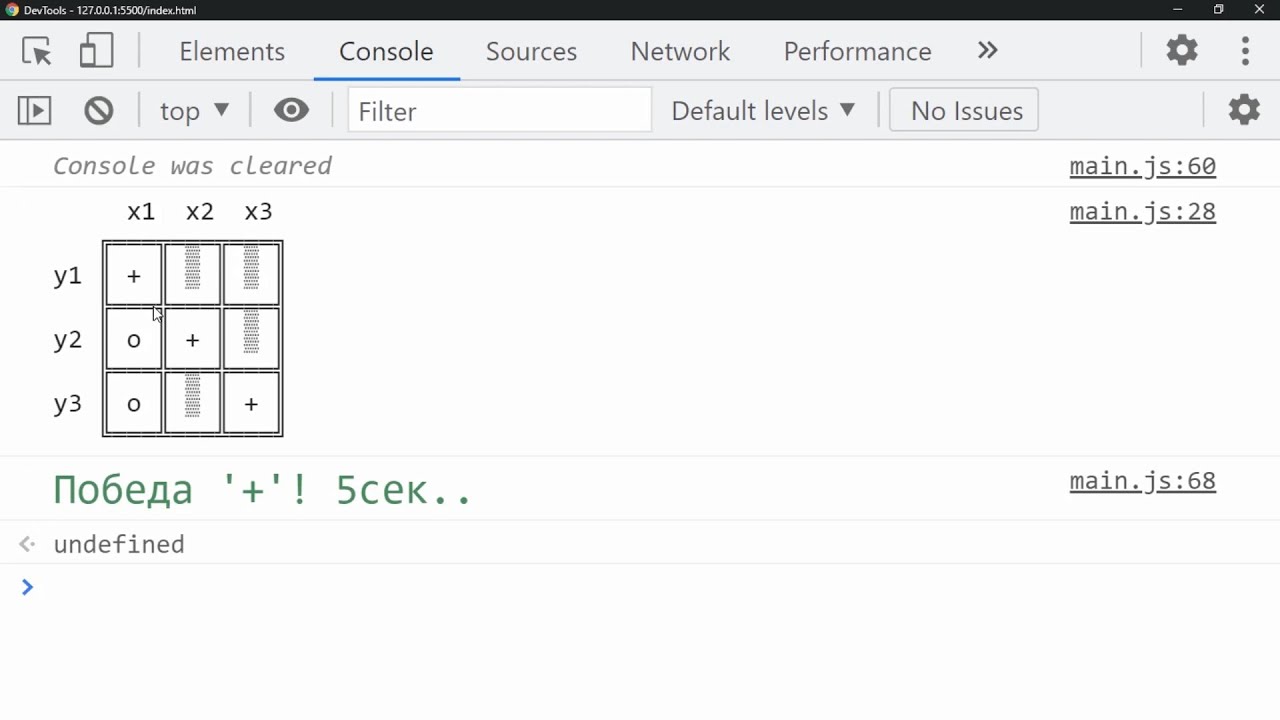The image size is (1280, 720).
Task: Open the three-dot customize DevTools menu
Action: [x=1245, y=51]
